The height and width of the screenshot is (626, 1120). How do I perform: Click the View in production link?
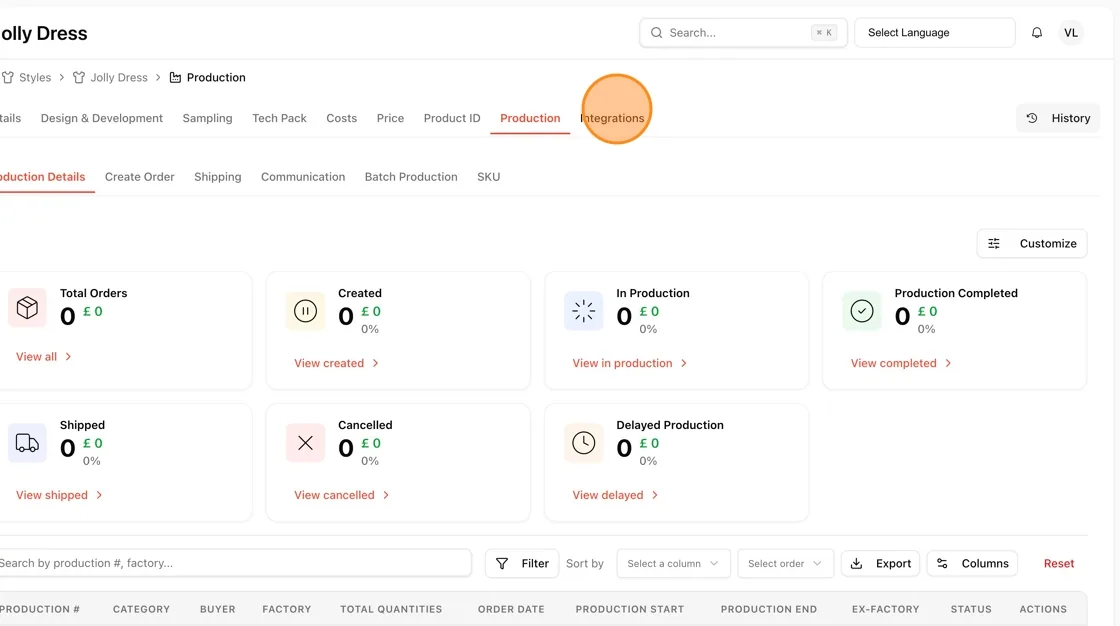coord(629,363)
